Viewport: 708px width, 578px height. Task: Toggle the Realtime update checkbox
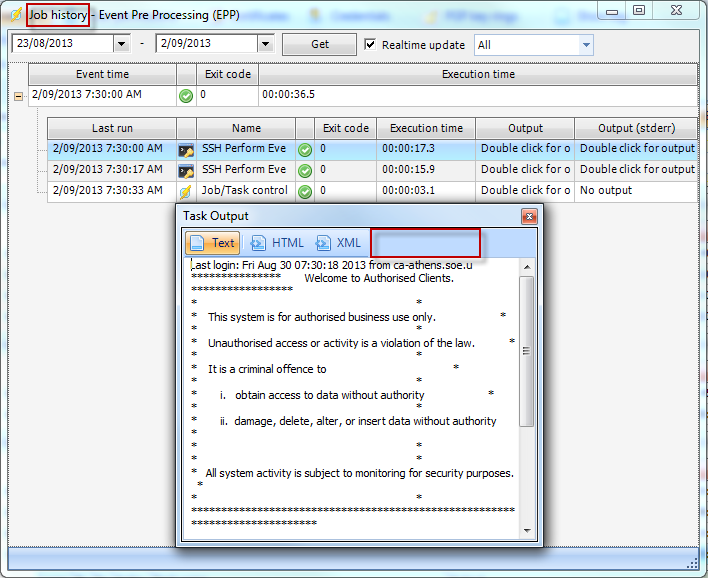[x=370, y=45]
